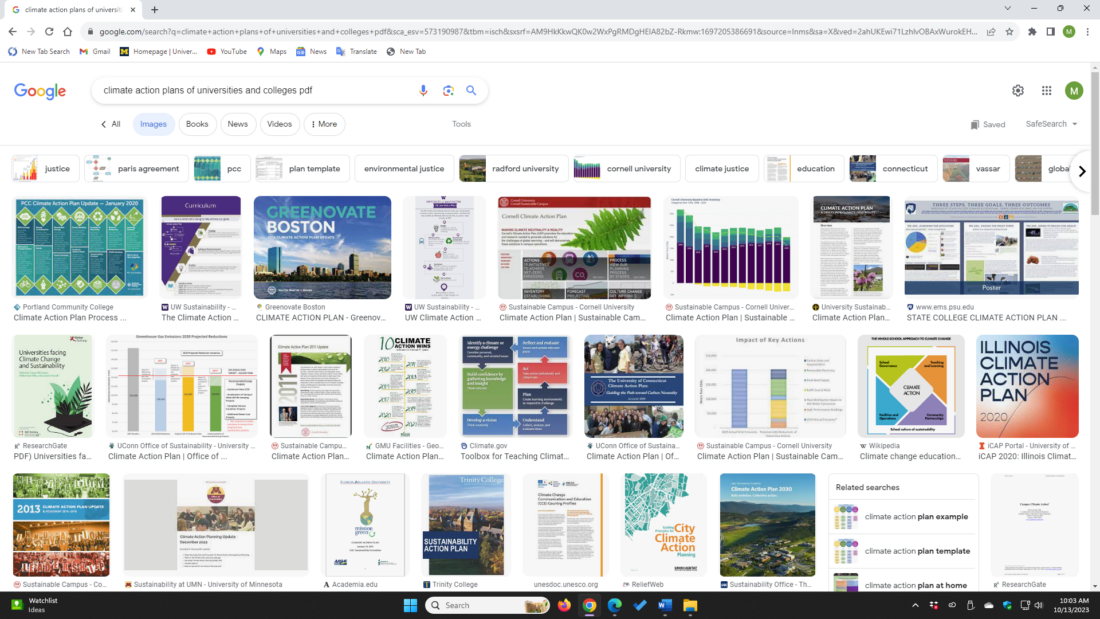The image size is (1100, 619).
Task: Select the Images tab
Action: [153, 124]
